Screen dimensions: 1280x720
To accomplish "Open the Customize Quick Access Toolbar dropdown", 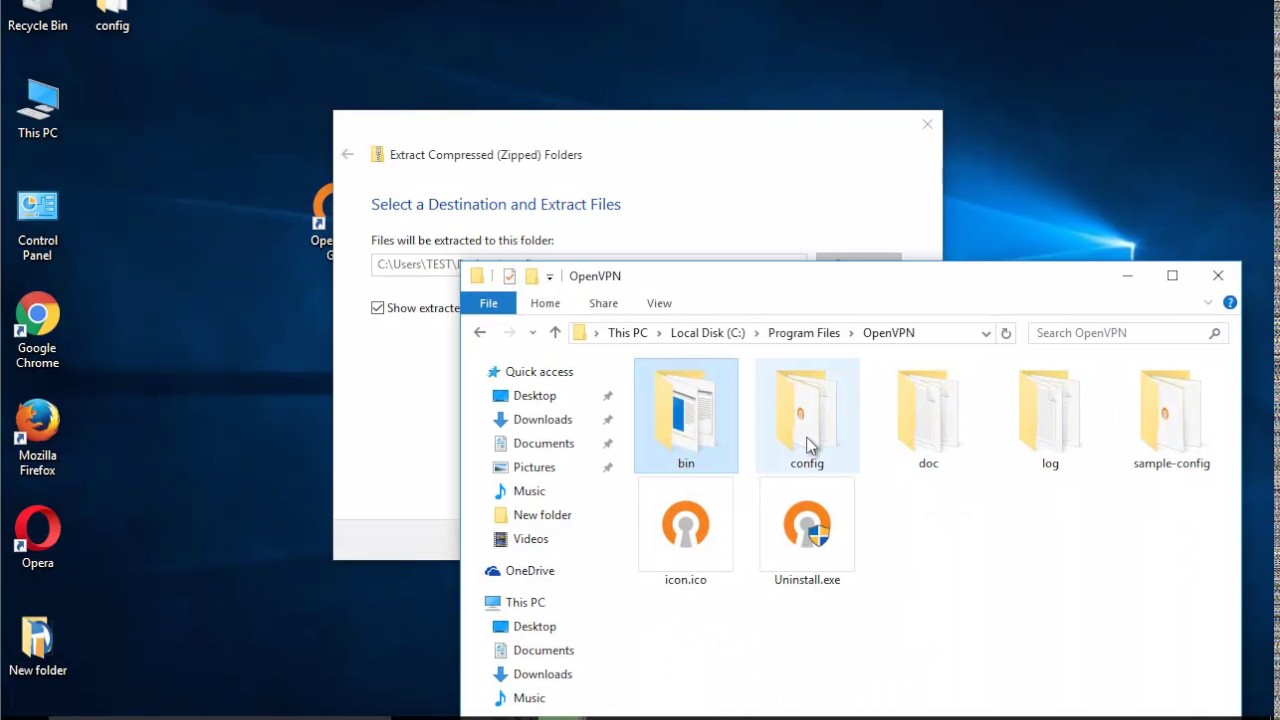I will tap(549, 277).
